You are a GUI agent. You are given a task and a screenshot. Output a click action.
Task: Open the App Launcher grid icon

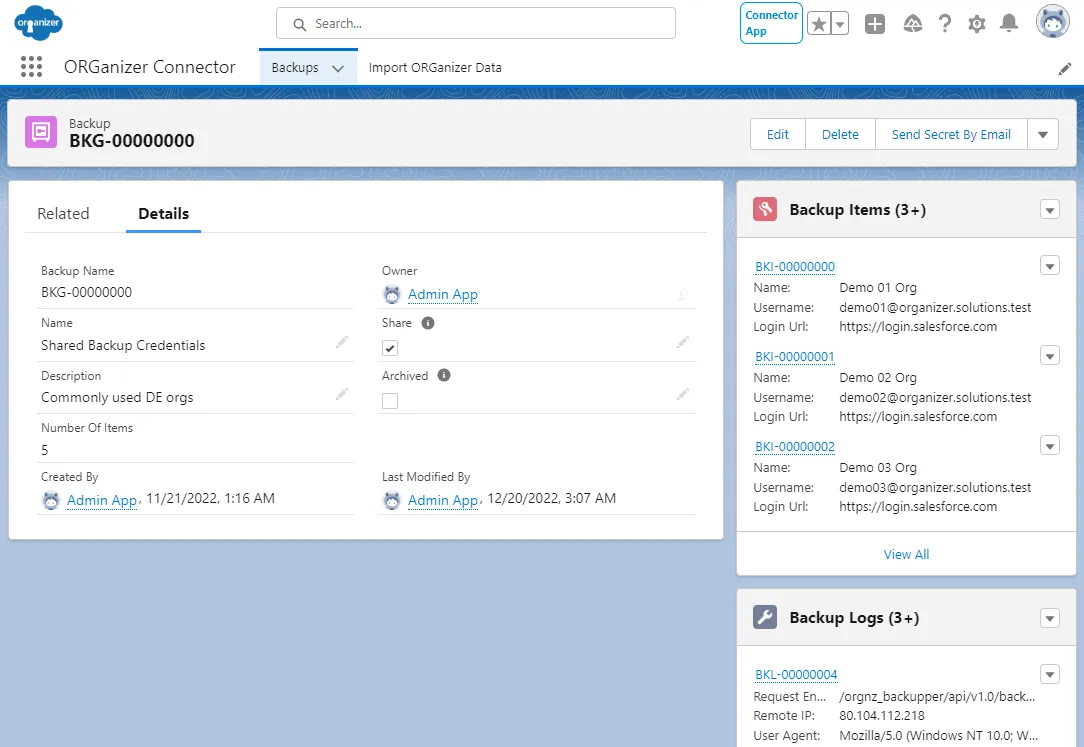[31, 66]
